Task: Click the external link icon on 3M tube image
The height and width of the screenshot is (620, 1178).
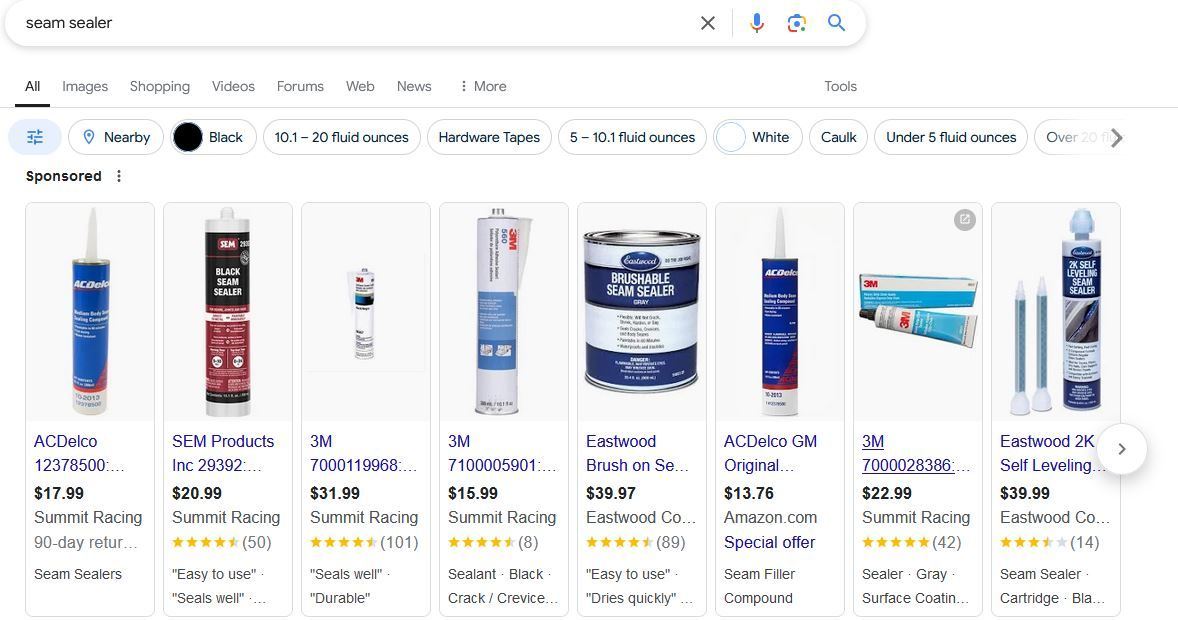Action: pos(964,220)
